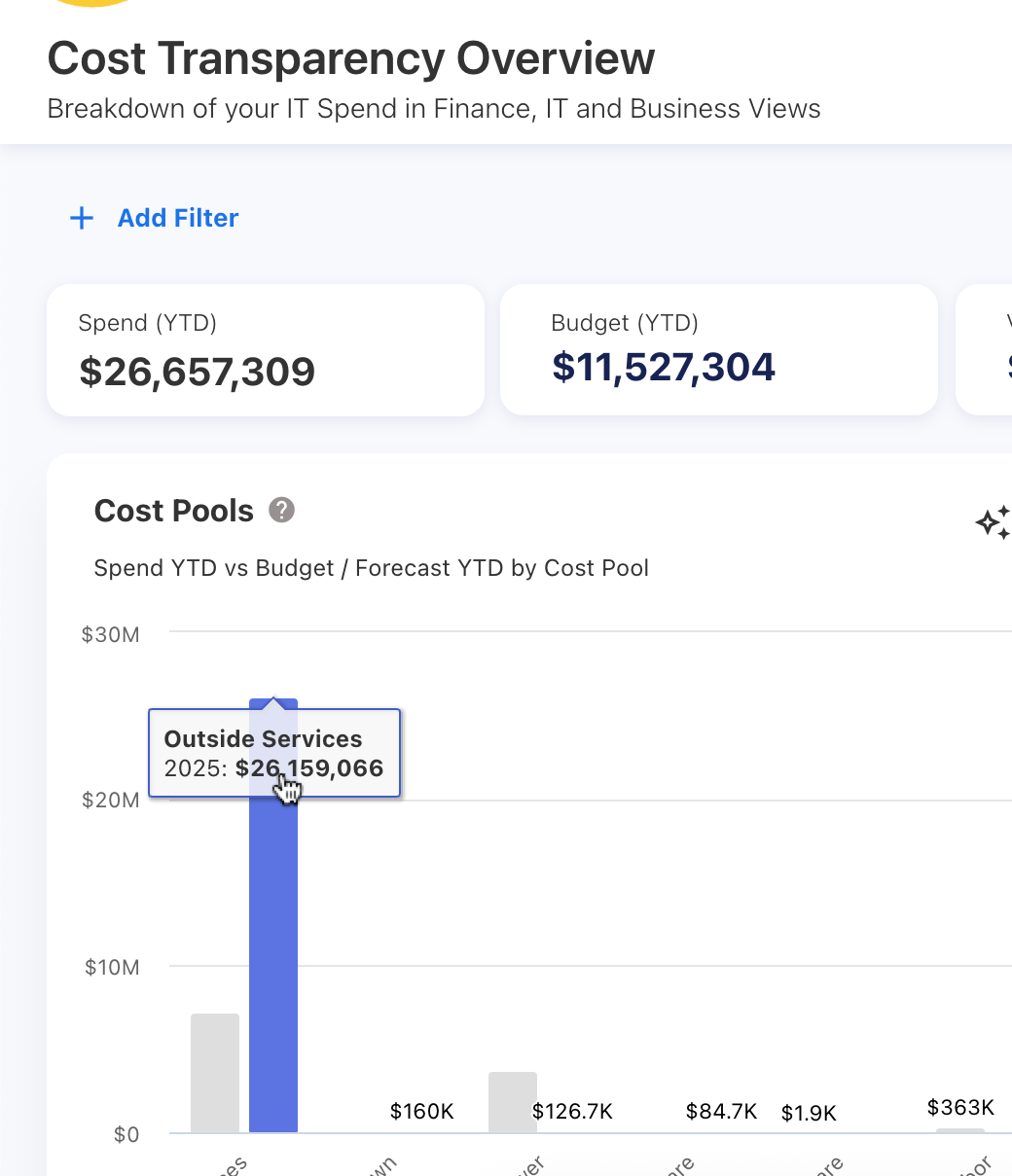Viewport: 1012px width, 1176px height.
Task: Click the $26,657,309 spend amount
Action: coord(197,372)
